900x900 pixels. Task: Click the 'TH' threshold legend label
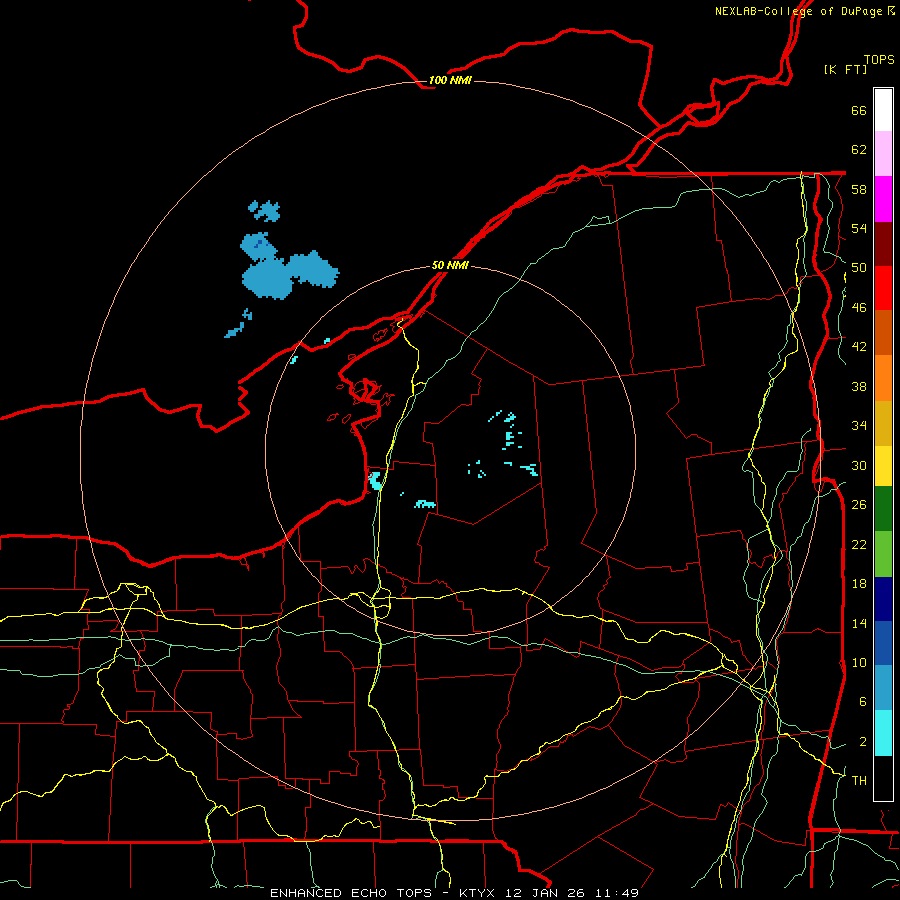[859, 781]
